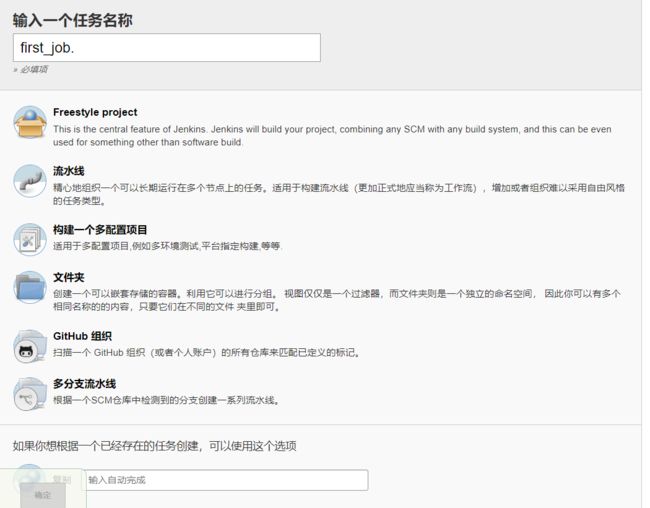Screen dimensions: 650x508
Task: Click the 文件夹 heading
Action: click(x=69, y=277)
